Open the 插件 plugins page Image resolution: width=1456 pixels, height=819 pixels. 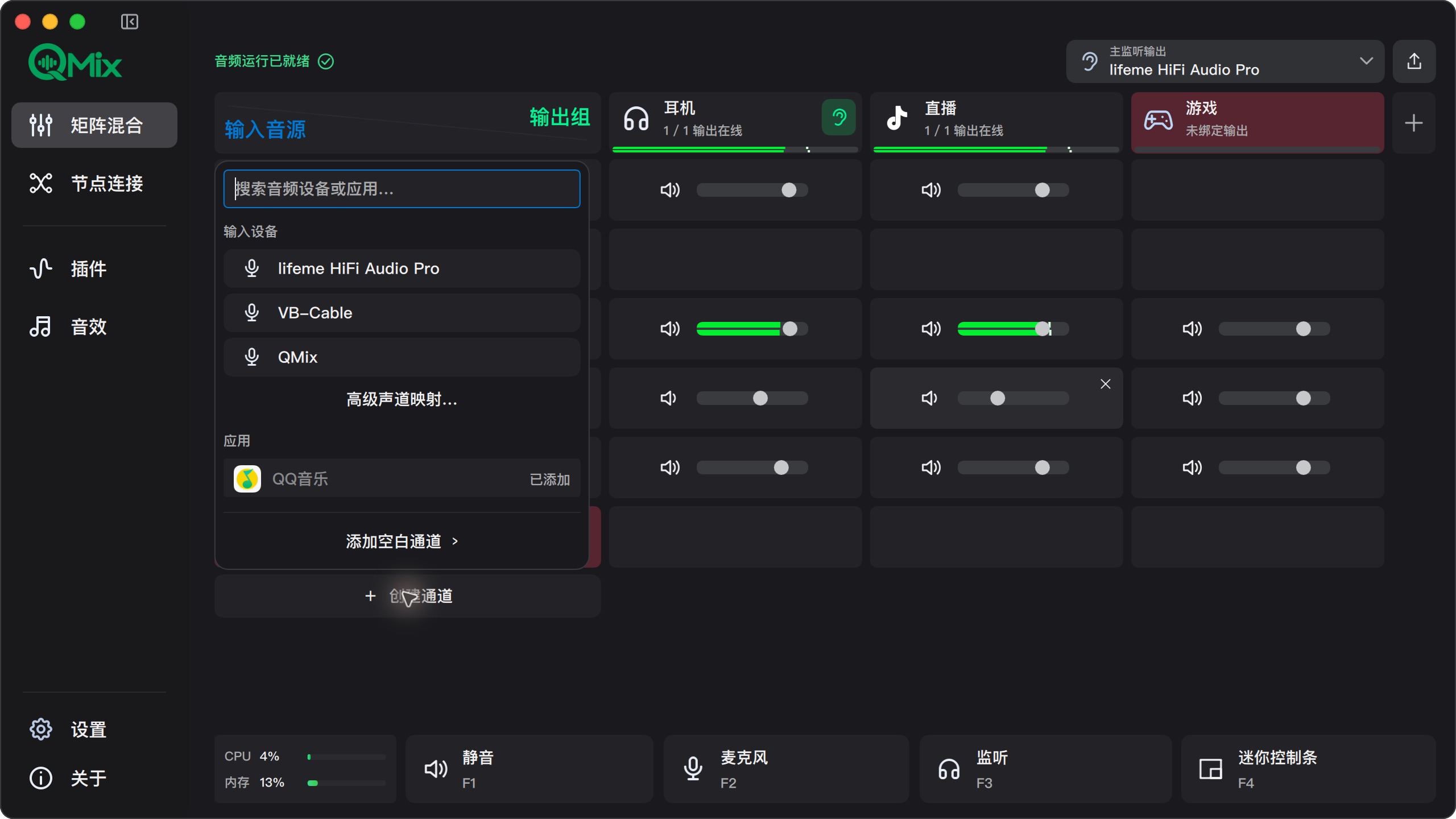(94, 268)
